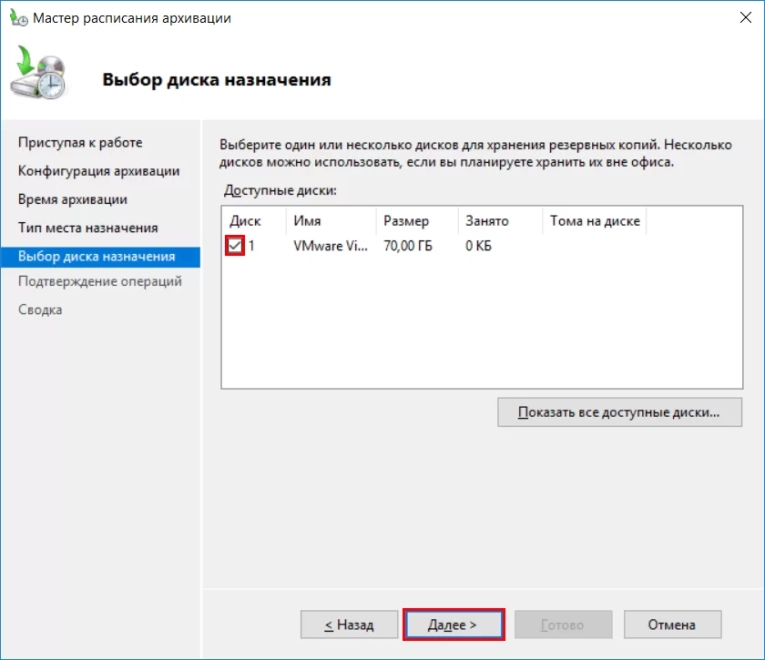This screenshot has width=765, height=660.
Task: Switch to the Тип места назначения step
Action: tap(88, 228)
